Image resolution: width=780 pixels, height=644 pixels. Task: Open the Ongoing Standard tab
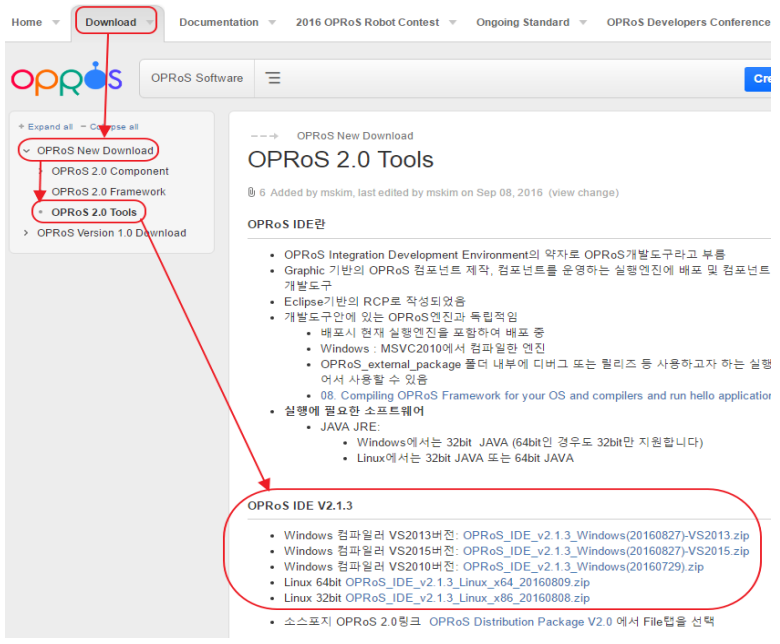pyautogui.click(x=523, y=22)
